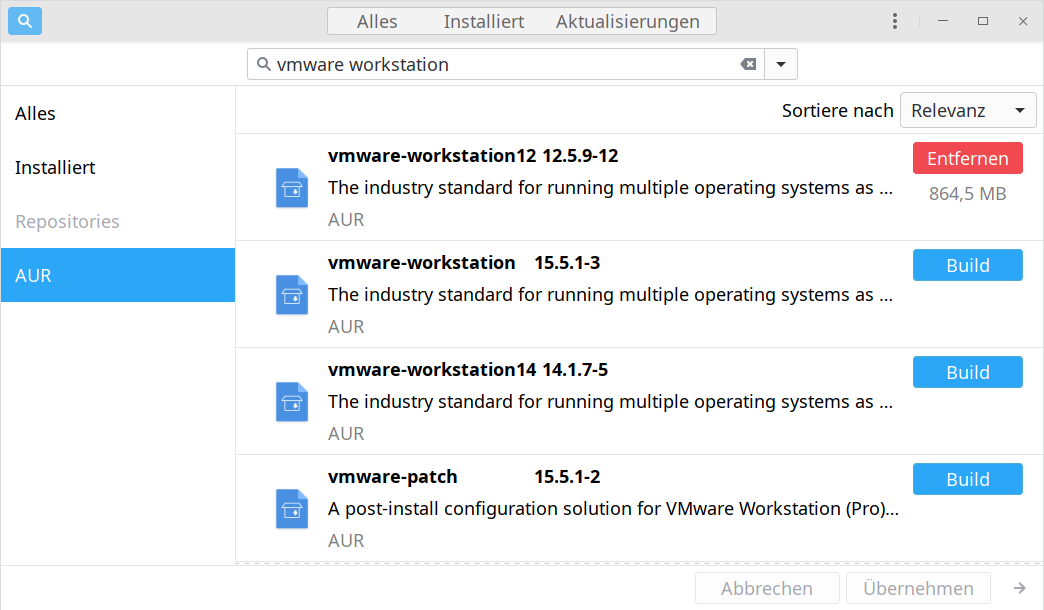Select Installiert in the sidebar
The width and height of the screenshot is (1044, 610).
55,168
